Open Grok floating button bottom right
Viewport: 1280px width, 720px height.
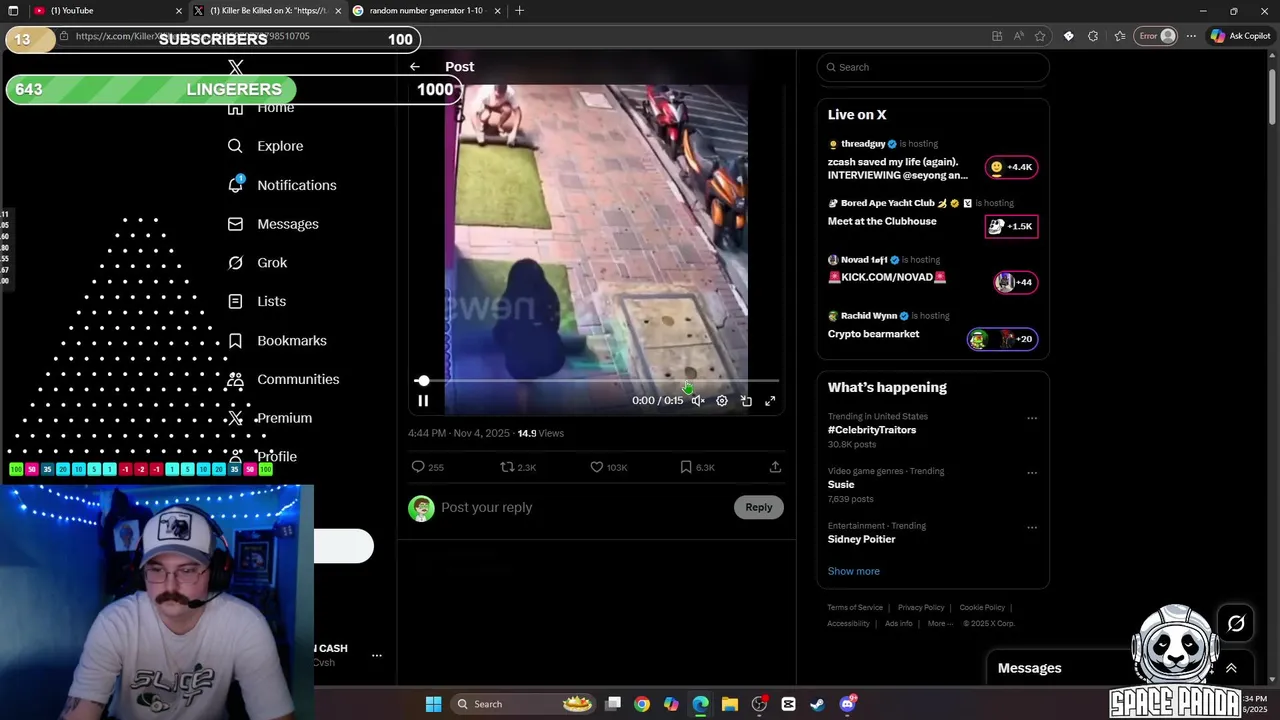tap(1236, 624)
